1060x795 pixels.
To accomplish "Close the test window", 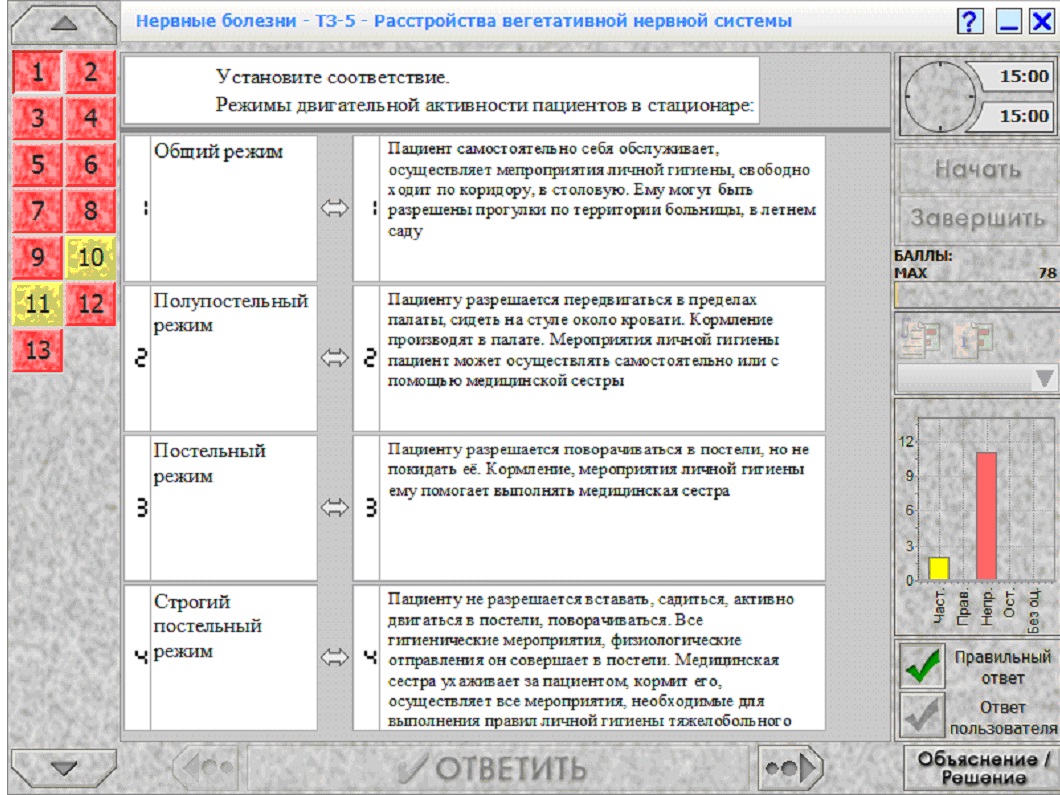I will click(1042, 22).
